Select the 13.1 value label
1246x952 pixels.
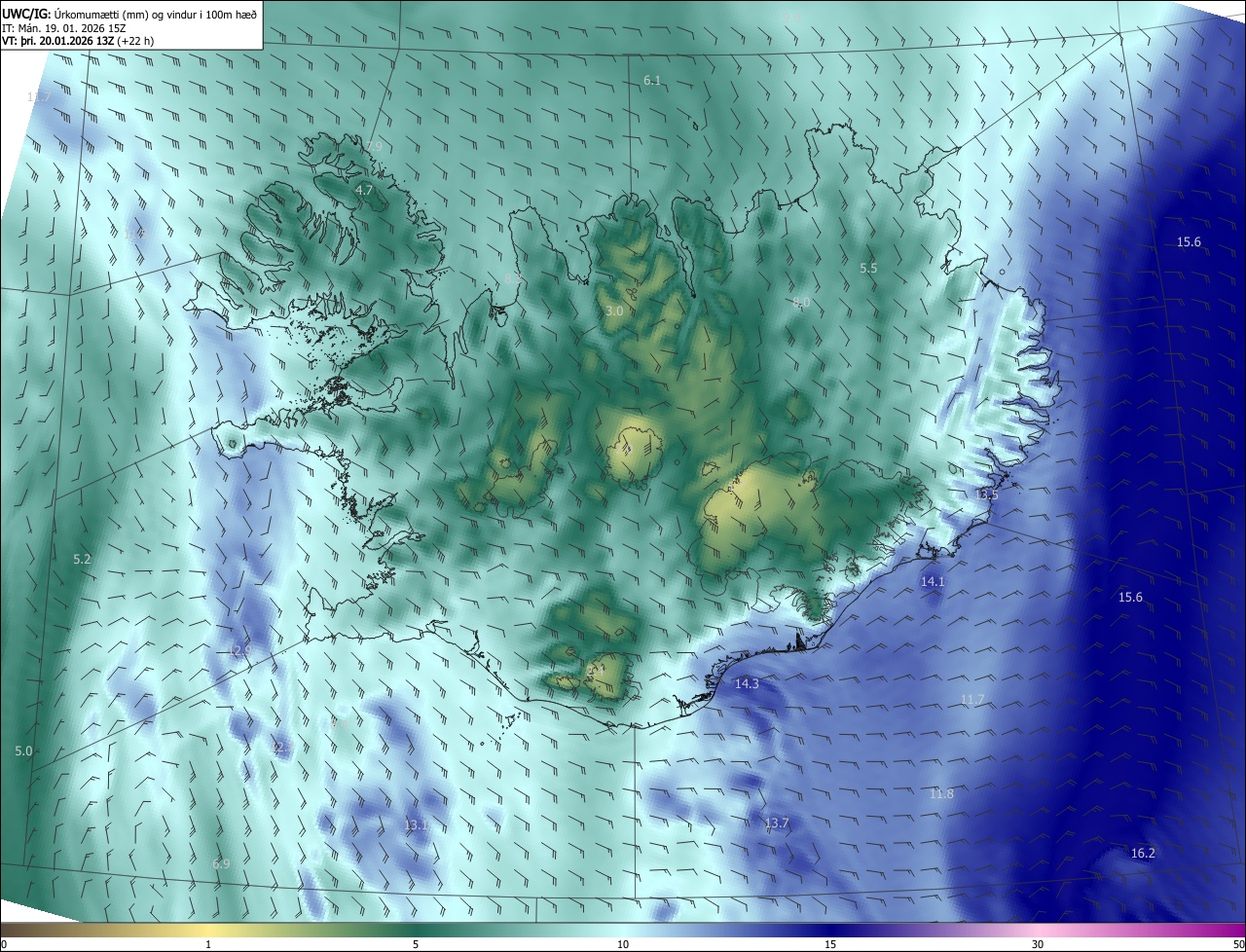pyautogui.click(x=416, y=825)
